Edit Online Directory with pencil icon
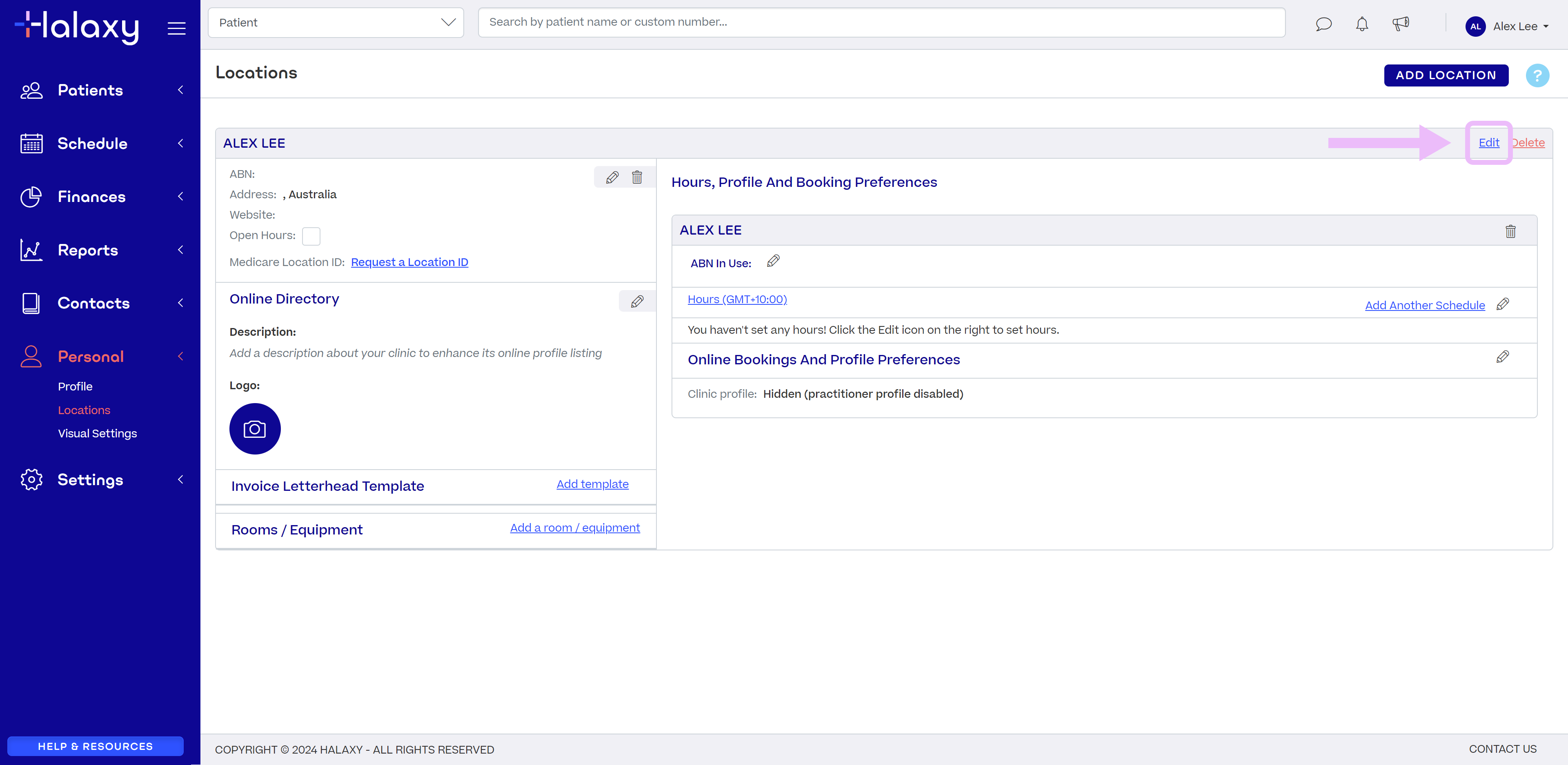 [637, 301]
